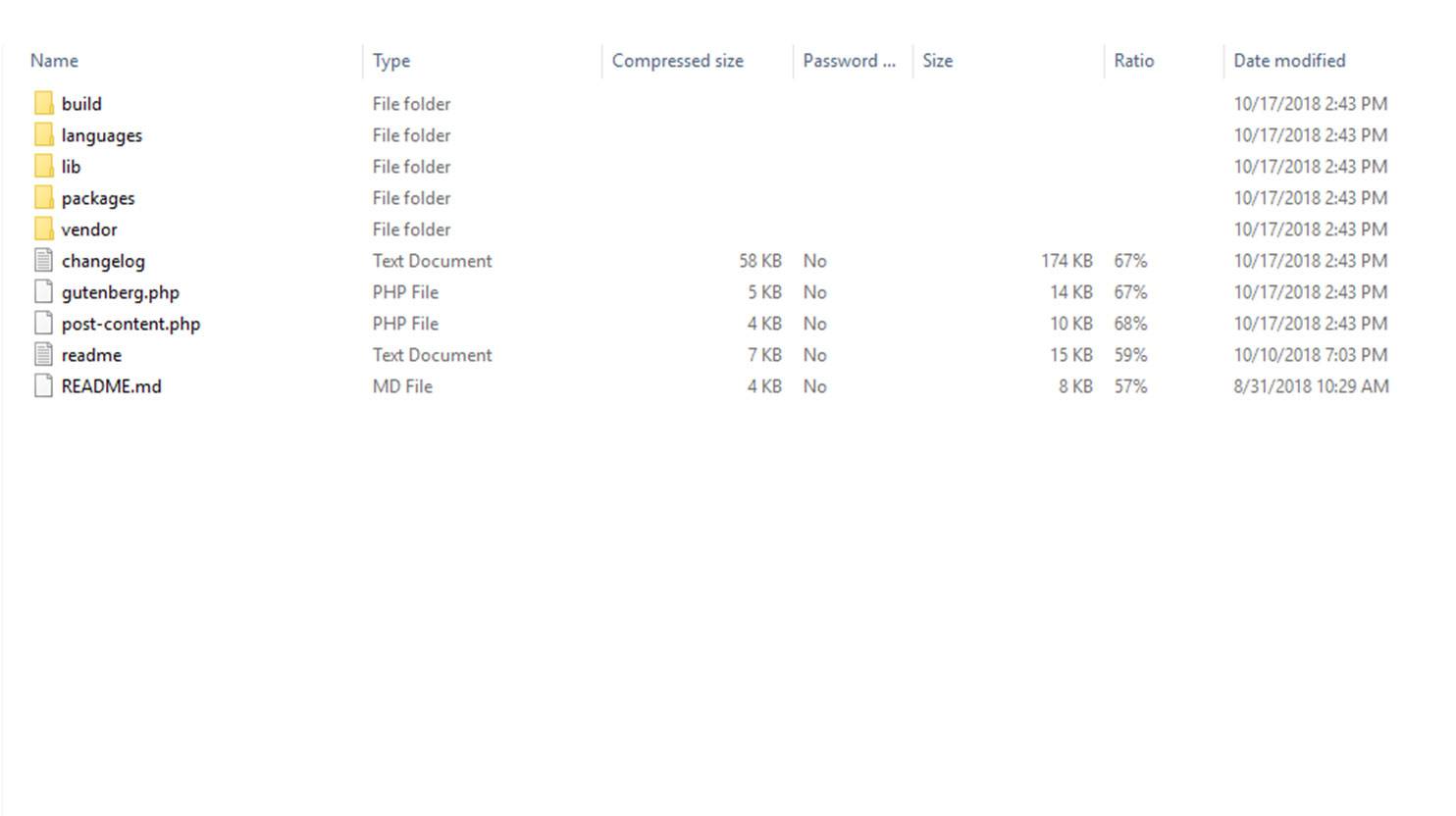
Task: Click the 58 KB compressed size
Action: pos(760,261)
